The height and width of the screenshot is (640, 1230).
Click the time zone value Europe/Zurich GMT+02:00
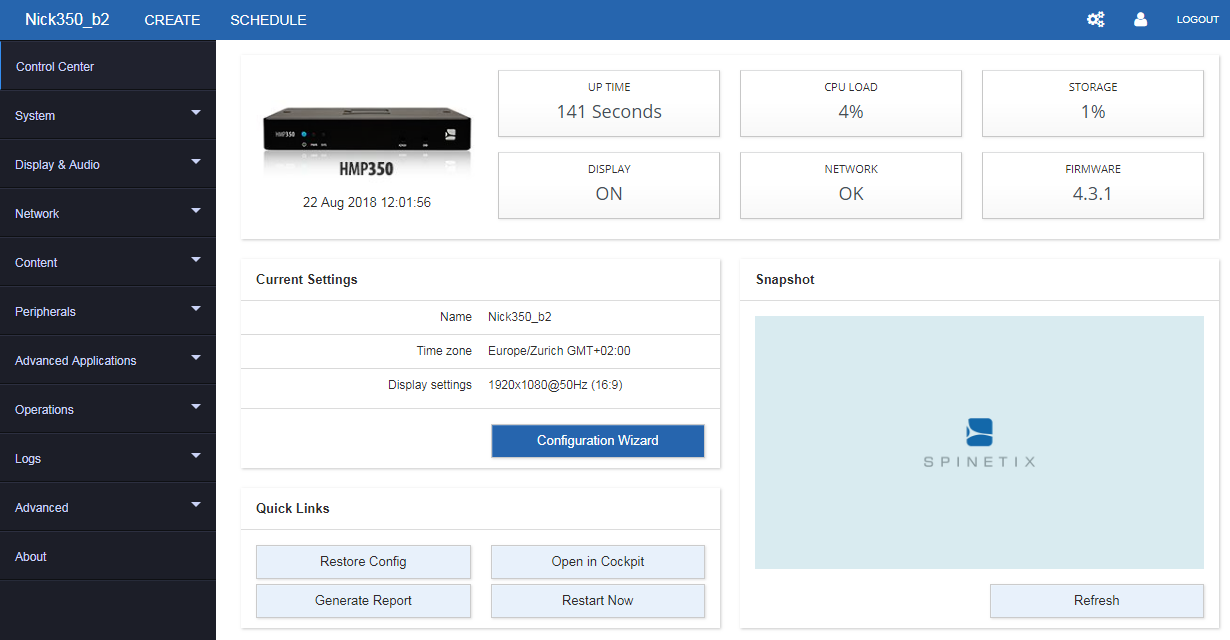[x=559, y=351]
